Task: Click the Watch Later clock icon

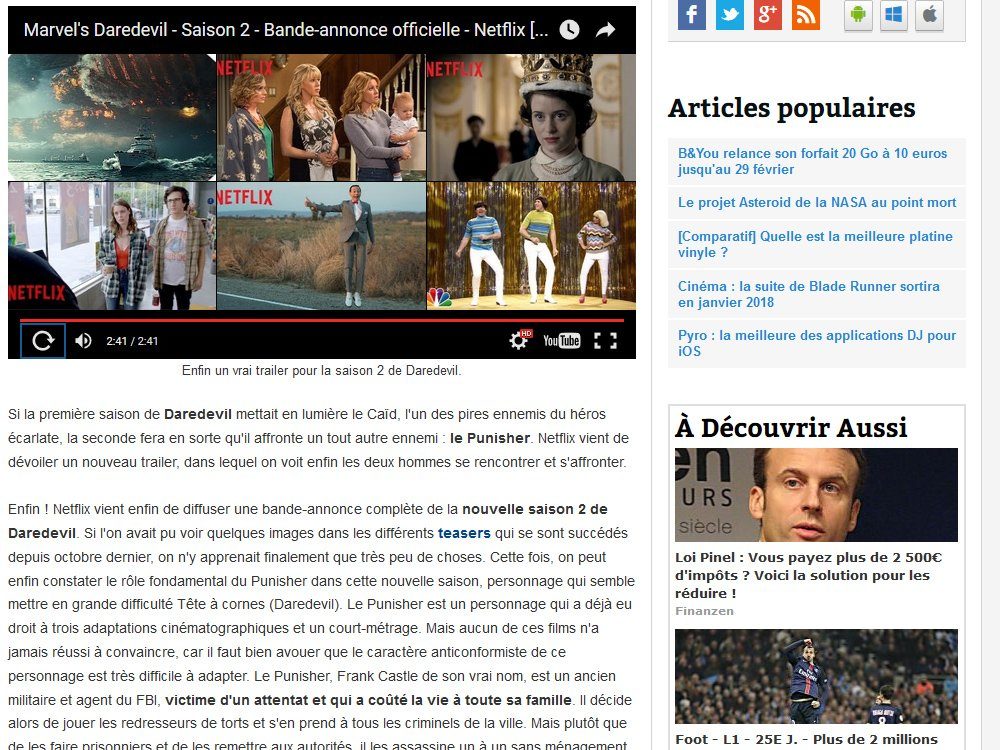Action: (569, 29)
